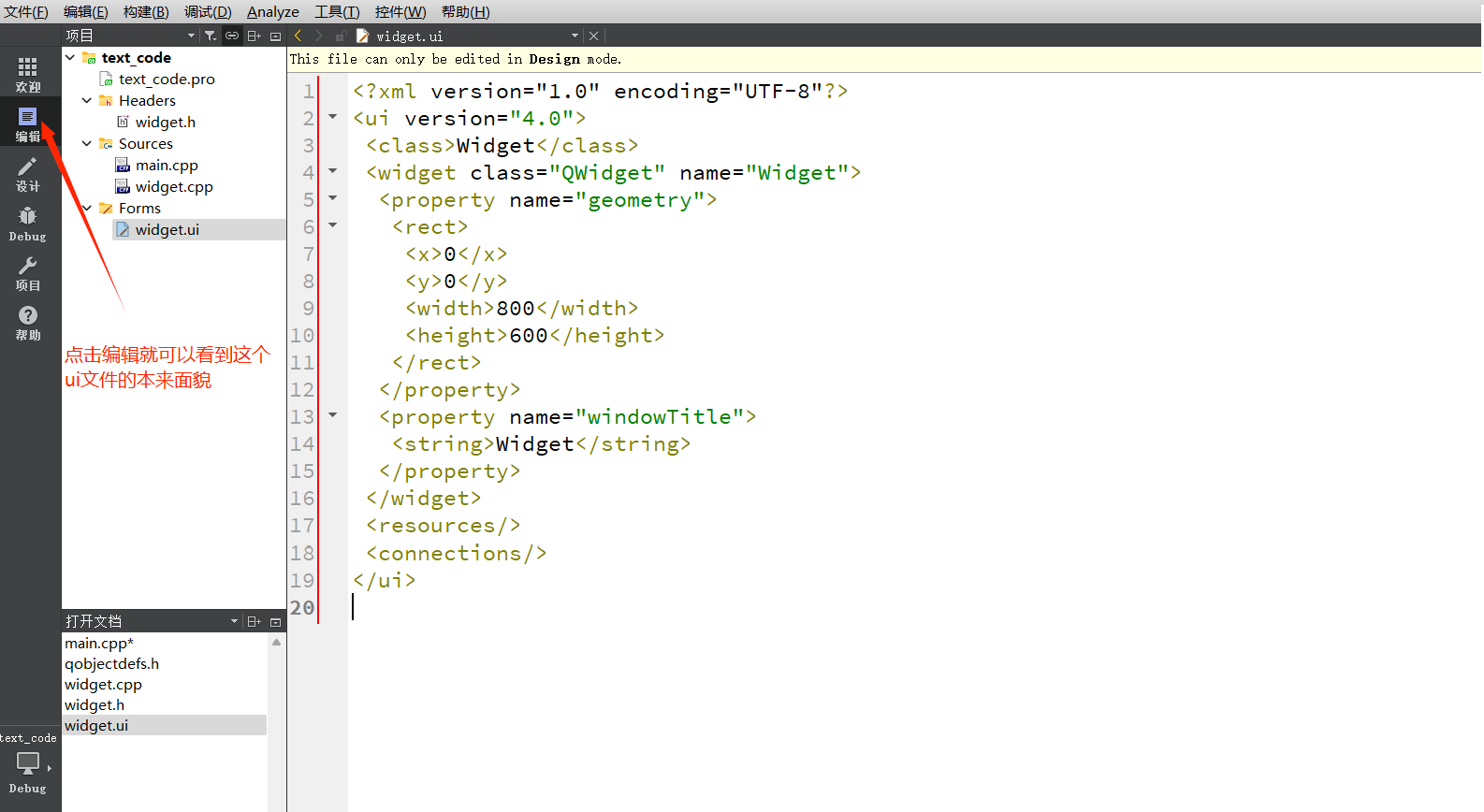Open text_code.pro in project tree
The image size is (1484, 812).
(x=167, y=79)
